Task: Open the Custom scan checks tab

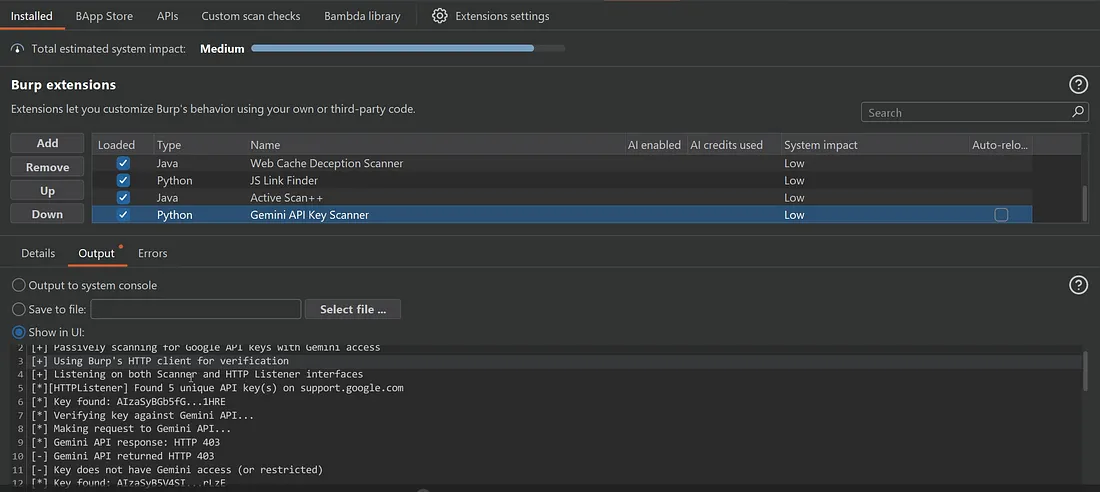Action: 250,15
